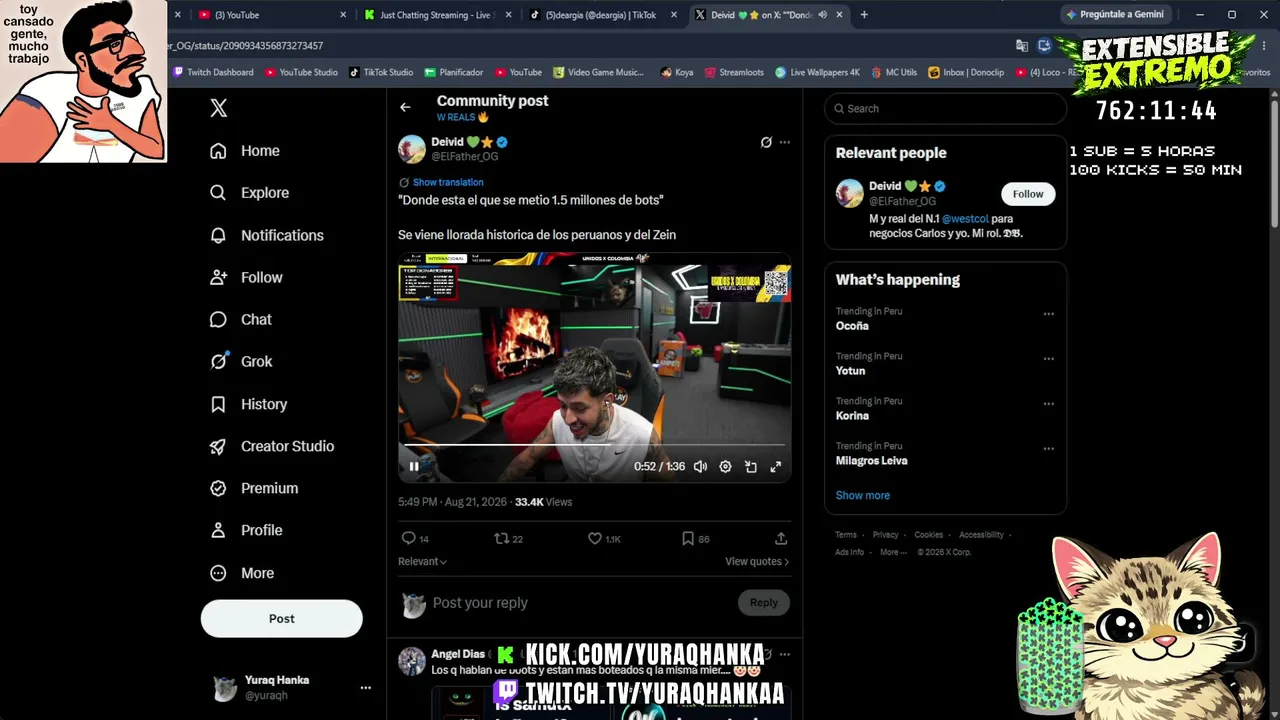The width and height of the screenshot is (1280, 720).
Task: Go back with the Community post arrow
Action: [405, 107]
